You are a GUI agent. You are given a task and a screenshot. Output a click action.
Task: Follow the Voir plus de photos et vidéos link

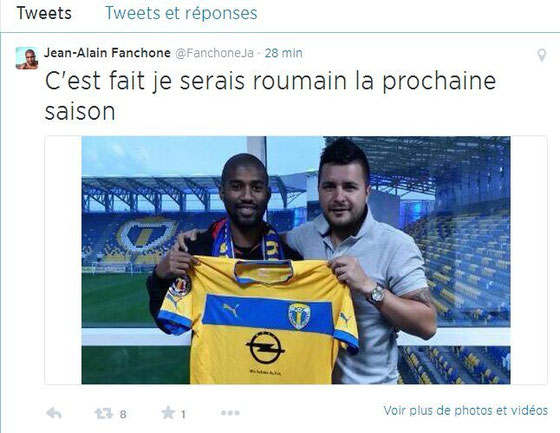(466, 410)
